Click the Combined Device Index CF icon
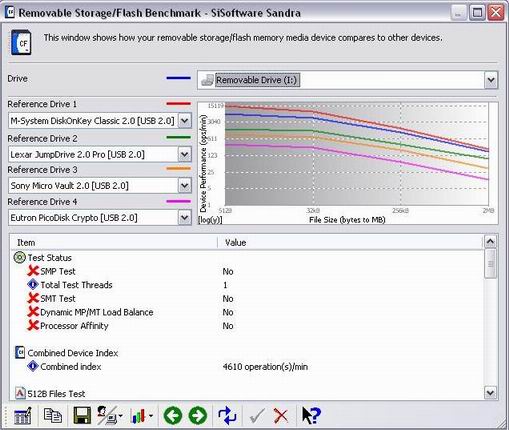Screen dimensions: 509x430 pyautogui.click(x=20, y=352)
